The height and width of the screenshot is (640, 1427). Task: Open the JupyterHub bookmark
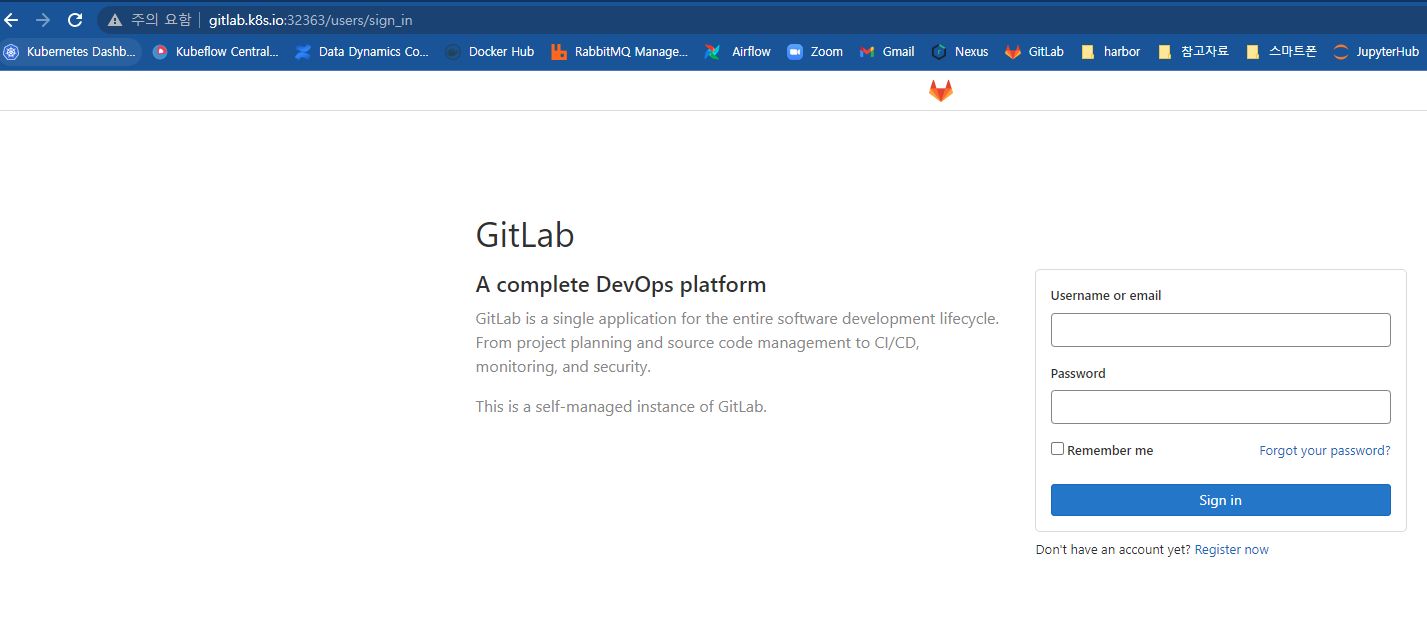point(1376,52)
